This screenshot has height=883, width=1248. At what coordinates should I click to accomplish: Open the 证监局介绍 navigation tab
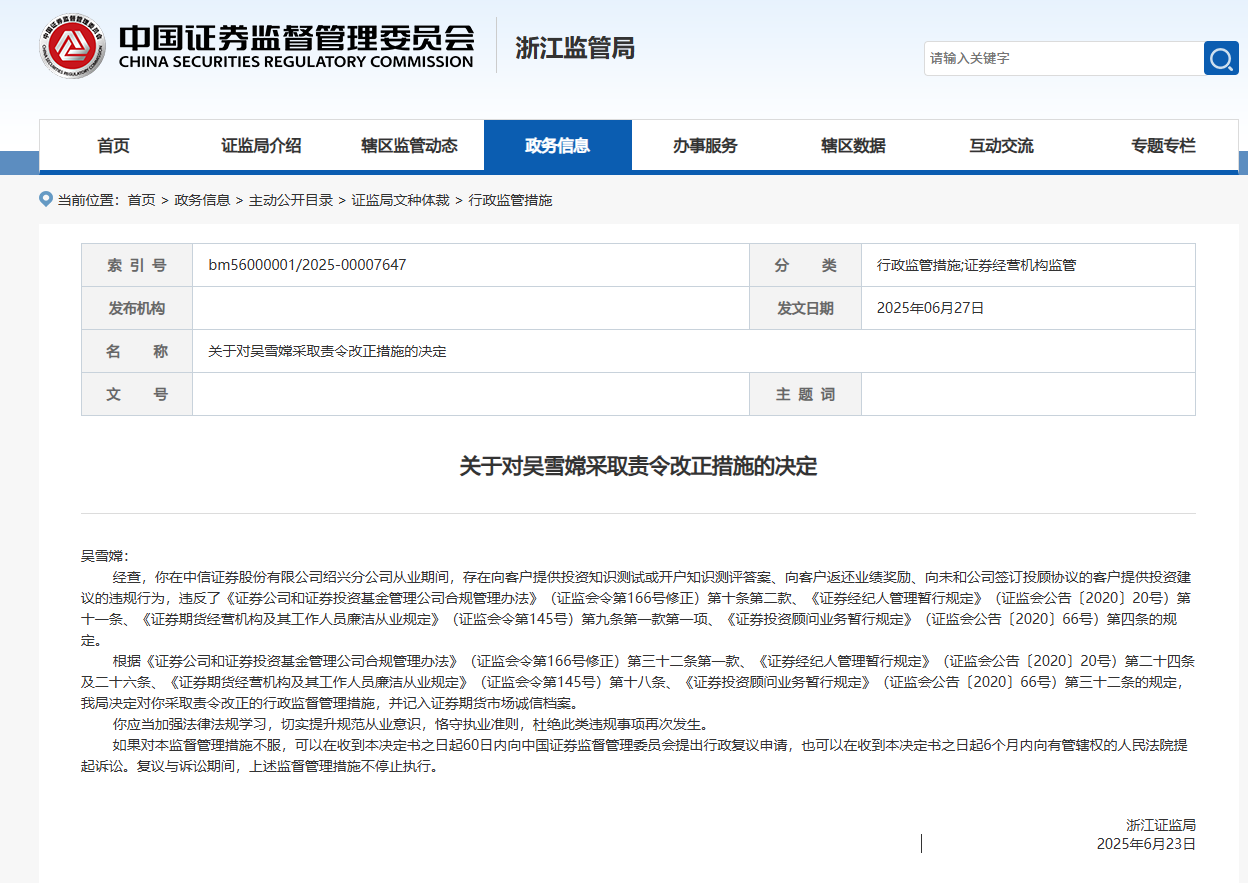(x=261, y=146)
